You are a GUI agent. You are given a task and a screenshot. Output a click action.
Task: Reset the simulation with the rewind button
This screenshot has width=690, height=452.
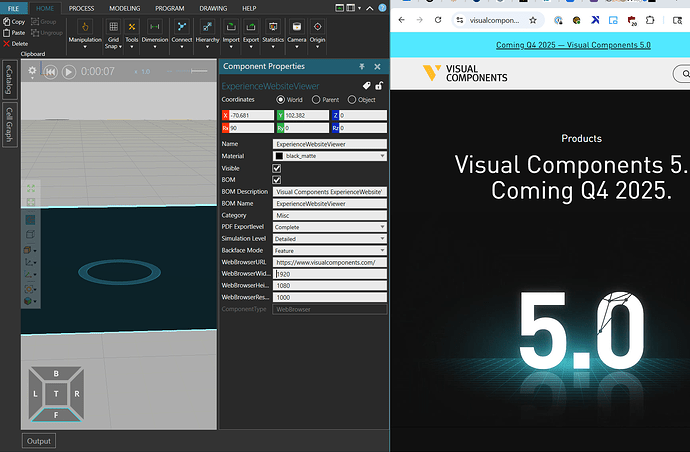(x=51, y=72)
